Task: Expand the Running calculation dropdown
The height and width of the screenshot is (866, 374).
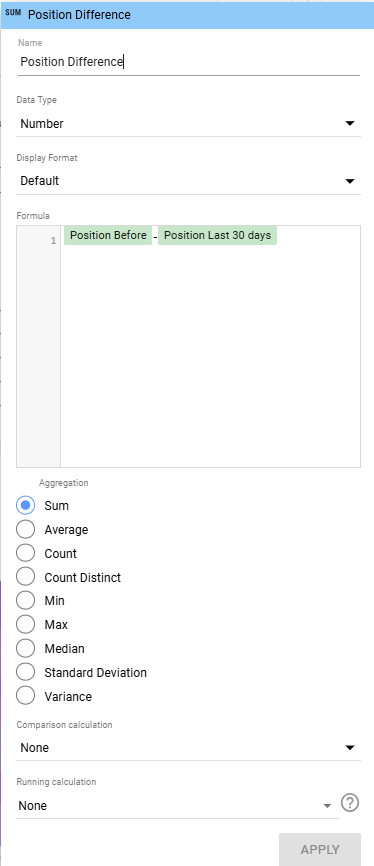Action: 177,806
